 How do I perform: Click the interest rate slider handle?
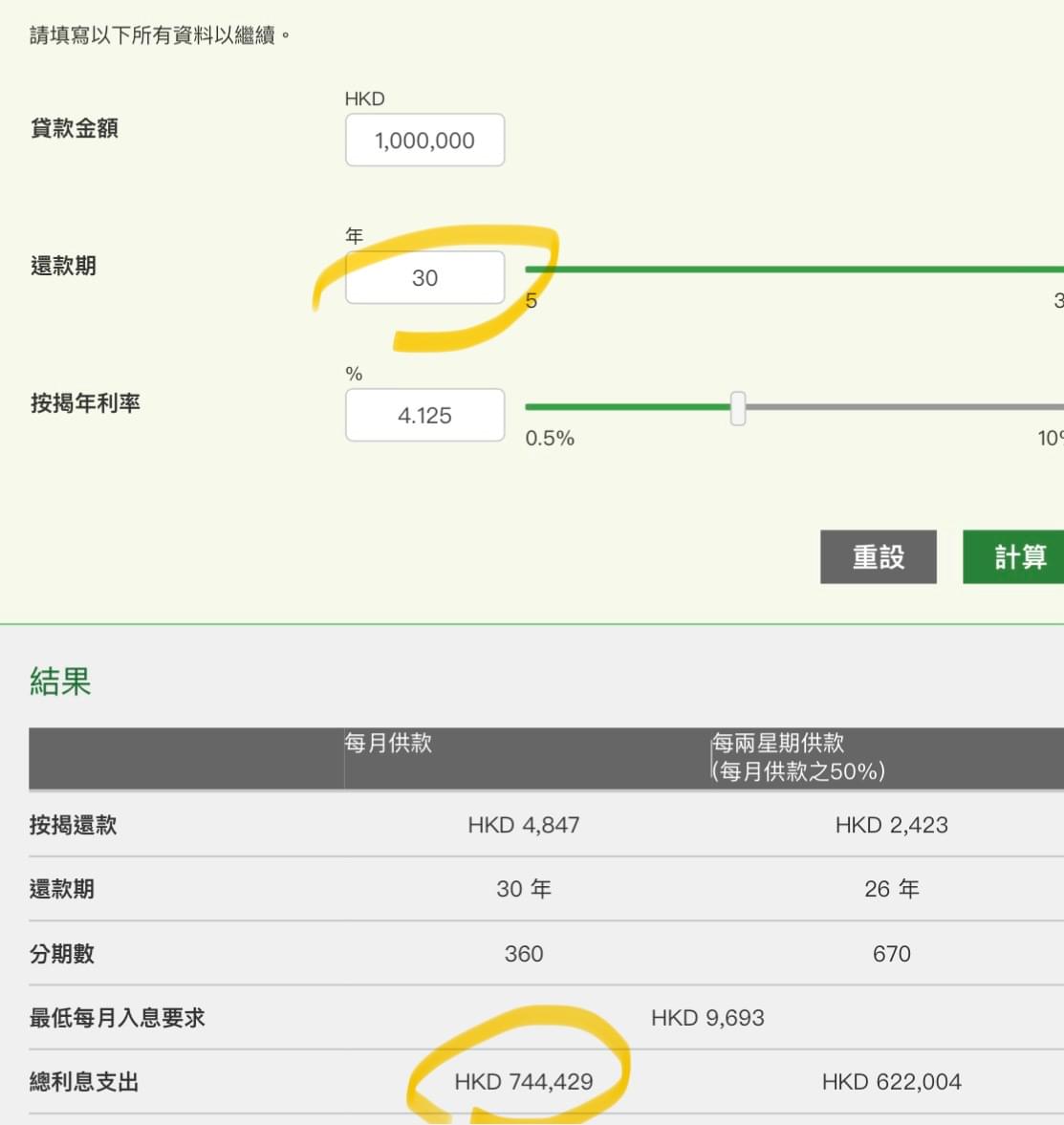(x=738, y=408)
